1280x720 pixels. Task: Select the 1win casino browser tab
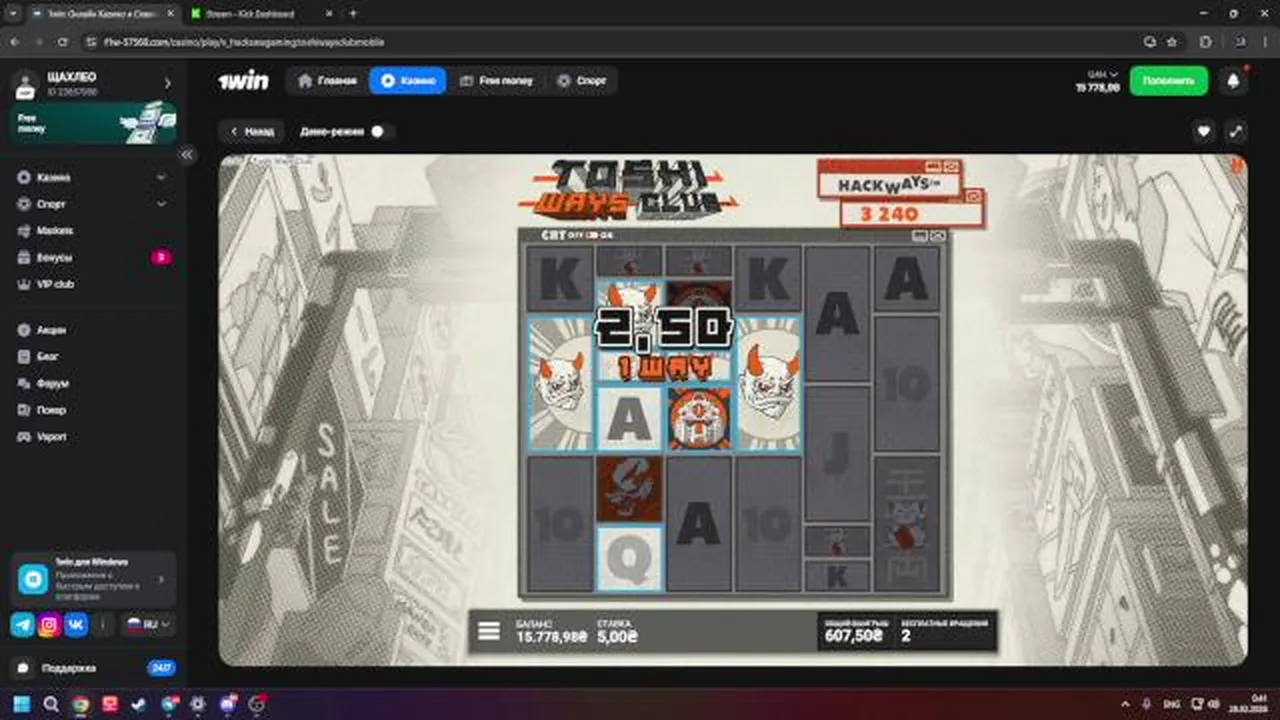[102, 14]
